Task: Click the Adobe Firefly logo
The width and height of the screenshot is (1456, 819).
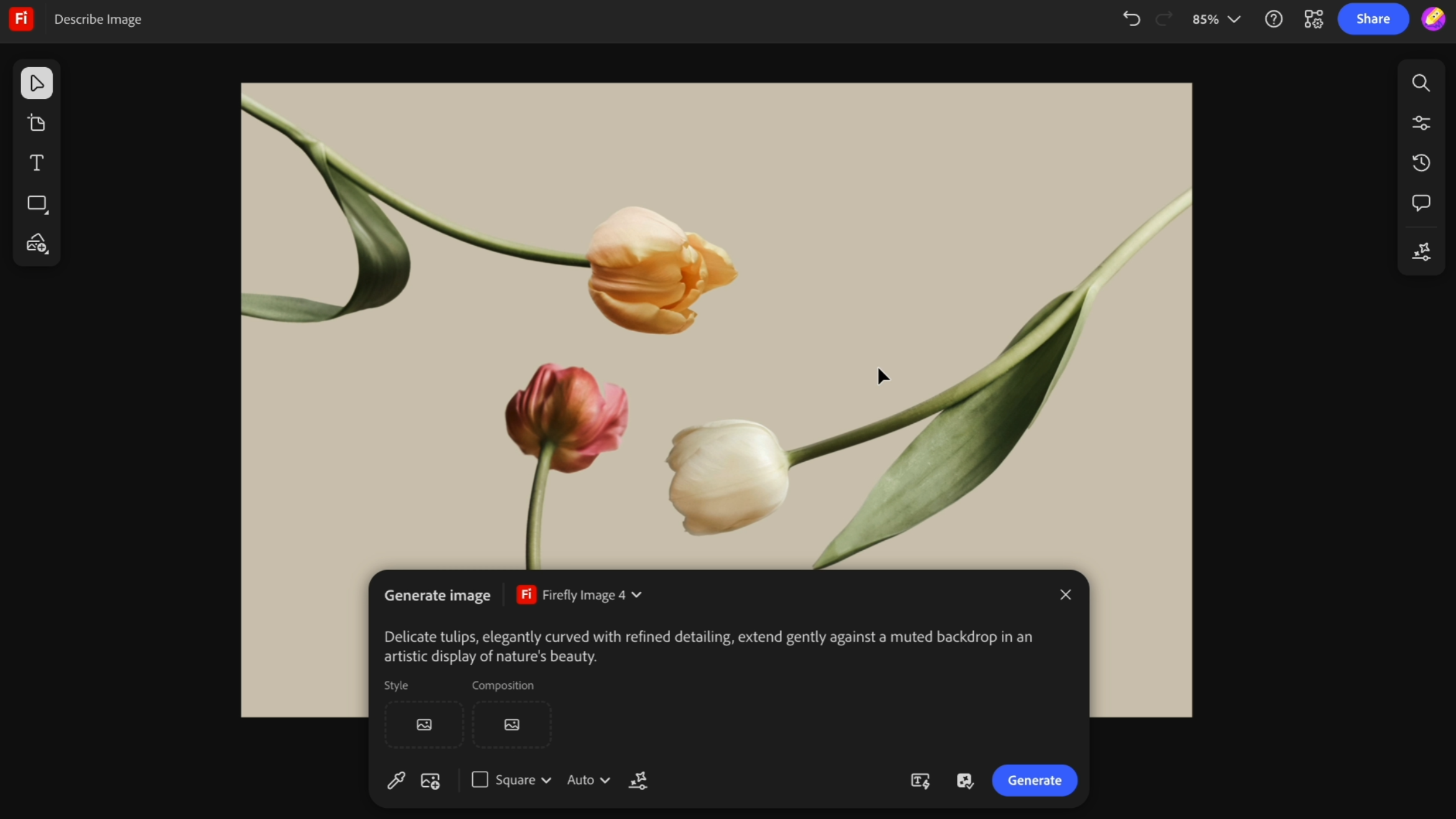Action: pyautogui.click(x=21, y=19)
